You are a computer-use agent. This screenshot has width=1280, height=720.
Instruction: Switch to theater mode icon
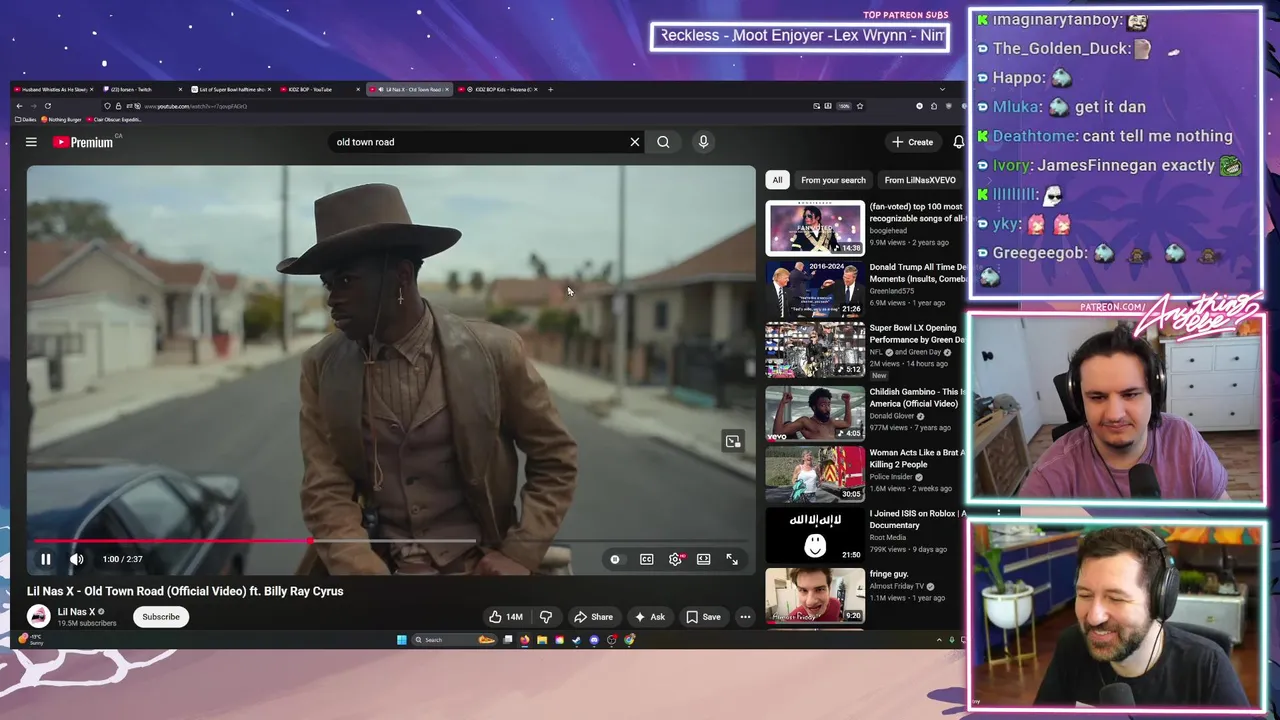point(704,559)
